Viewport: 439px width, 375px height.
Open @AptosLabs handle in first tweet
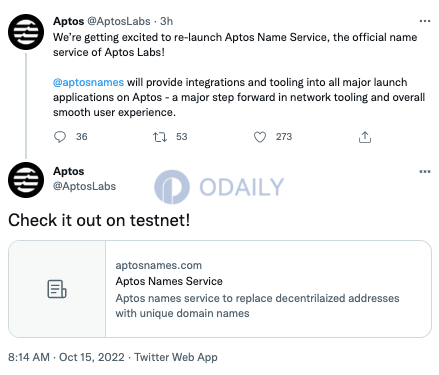click(119, 21)
